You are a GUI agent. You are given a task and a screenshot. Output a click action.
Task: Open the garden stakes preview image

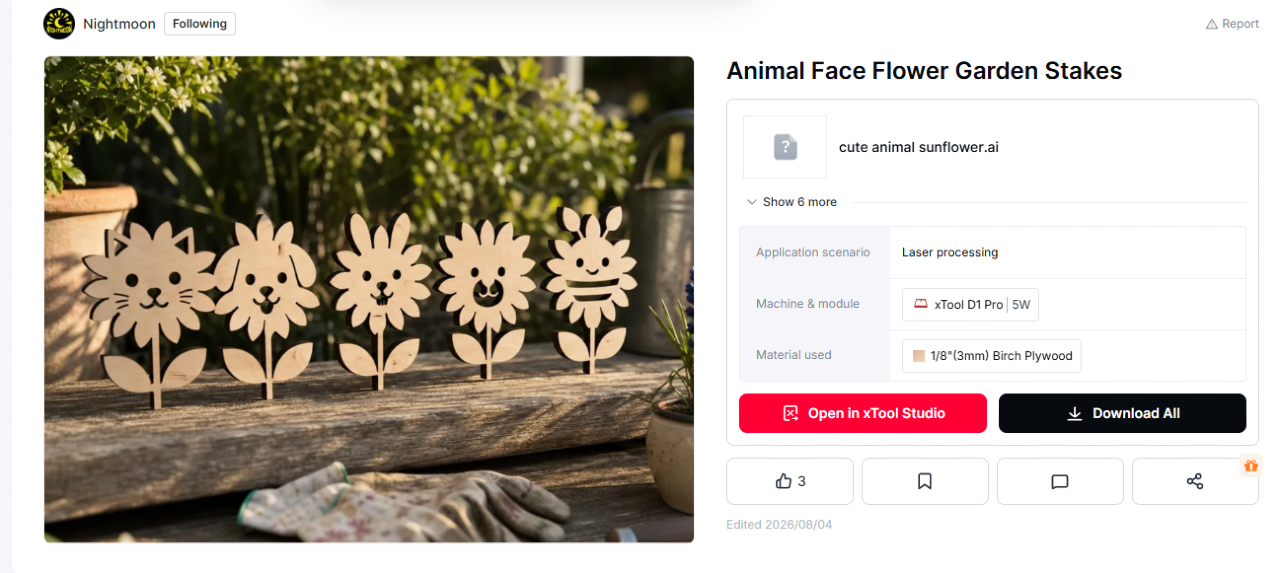[369, 299]
